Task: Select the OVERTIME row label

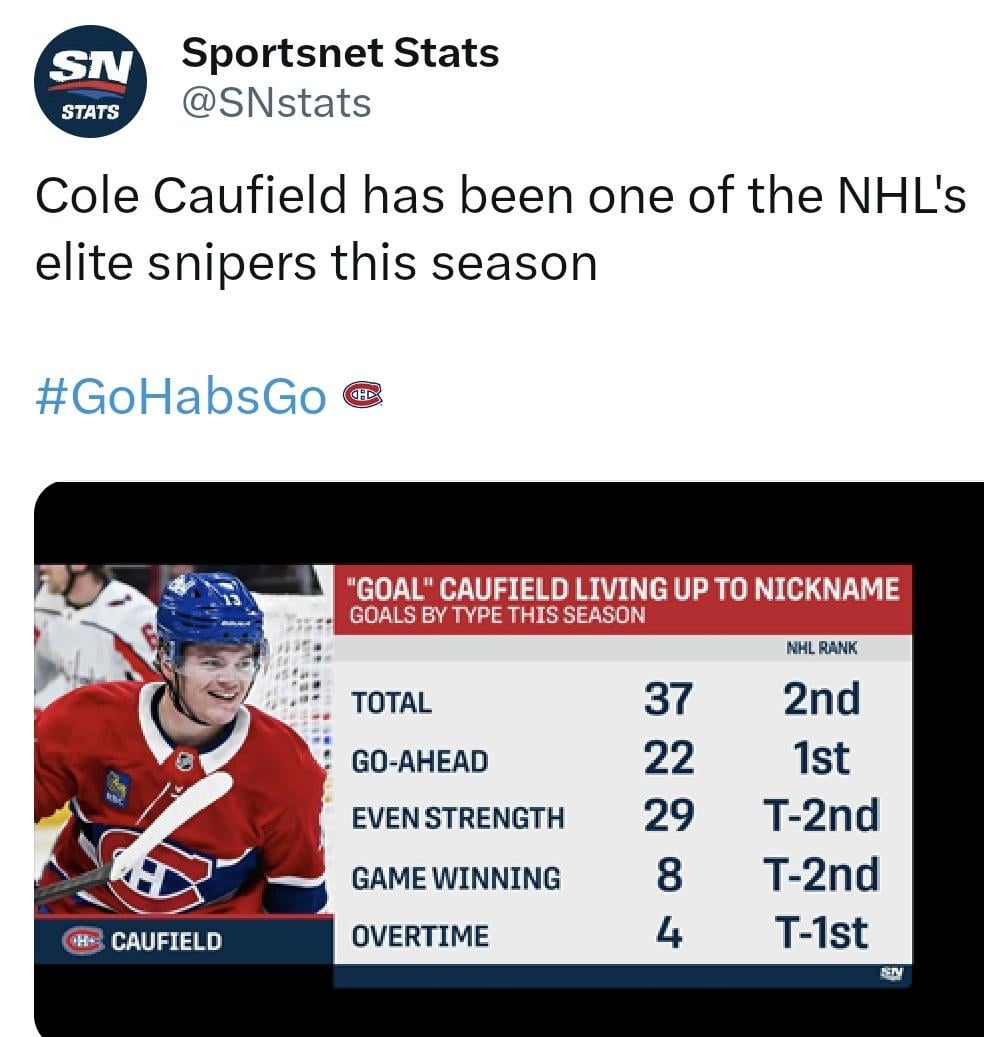Action: tap(420, 936)
